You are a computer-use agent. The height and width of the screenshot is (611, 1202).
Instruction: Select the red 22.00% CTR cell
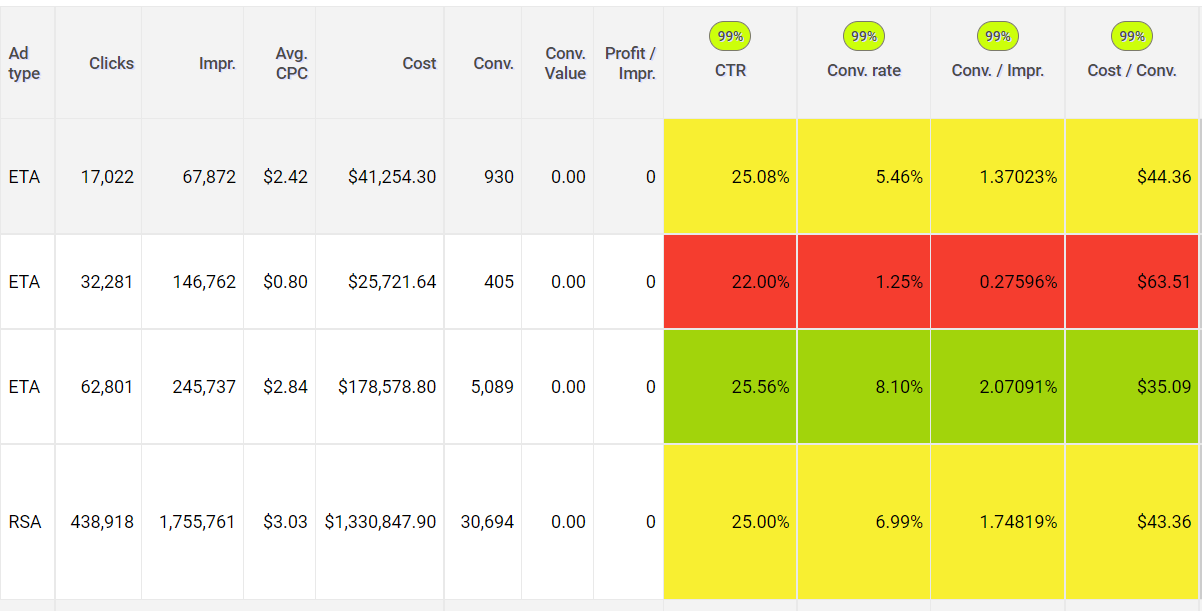click(730, 282)
